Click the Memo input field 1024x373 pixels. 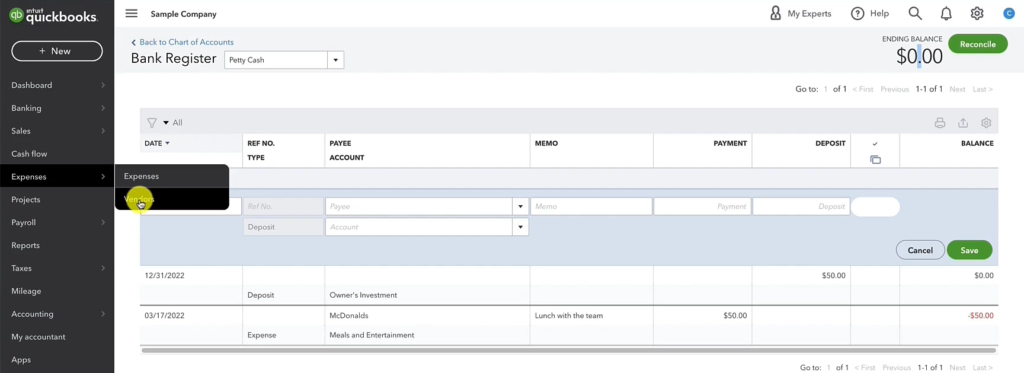(591, 206)
